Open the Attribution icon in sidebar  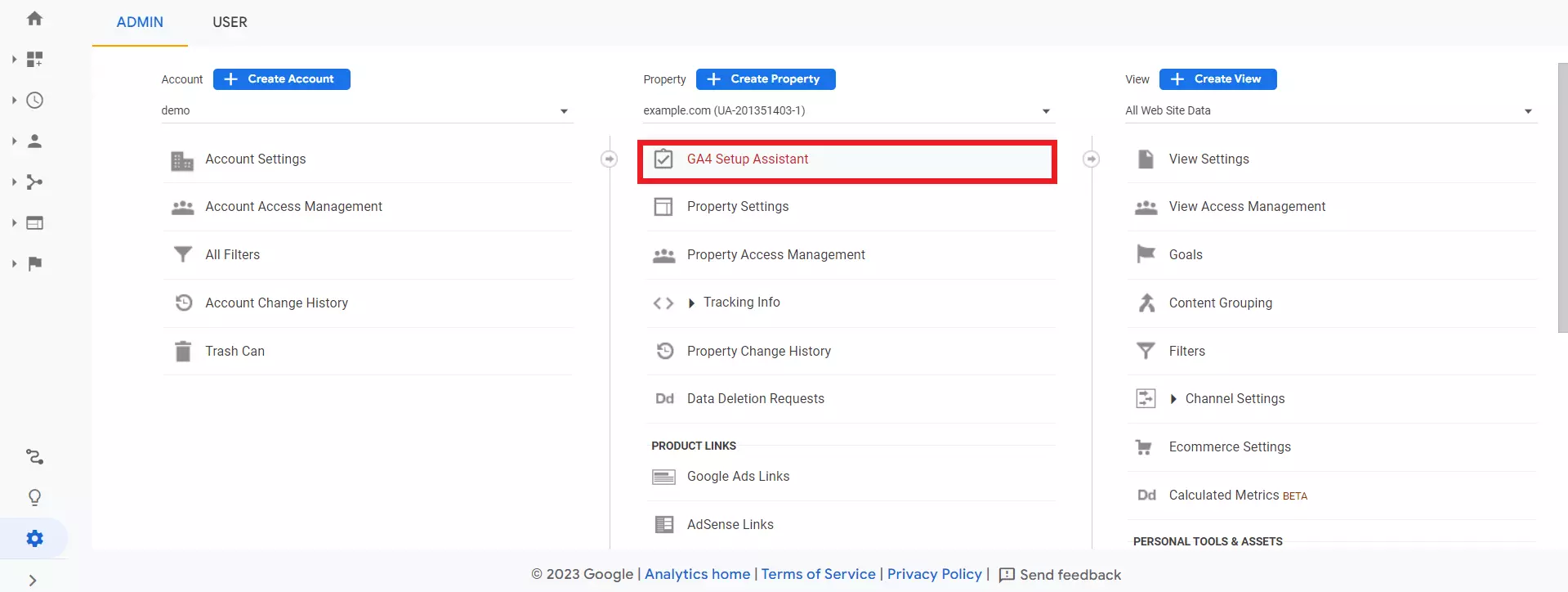coord(34,456)
